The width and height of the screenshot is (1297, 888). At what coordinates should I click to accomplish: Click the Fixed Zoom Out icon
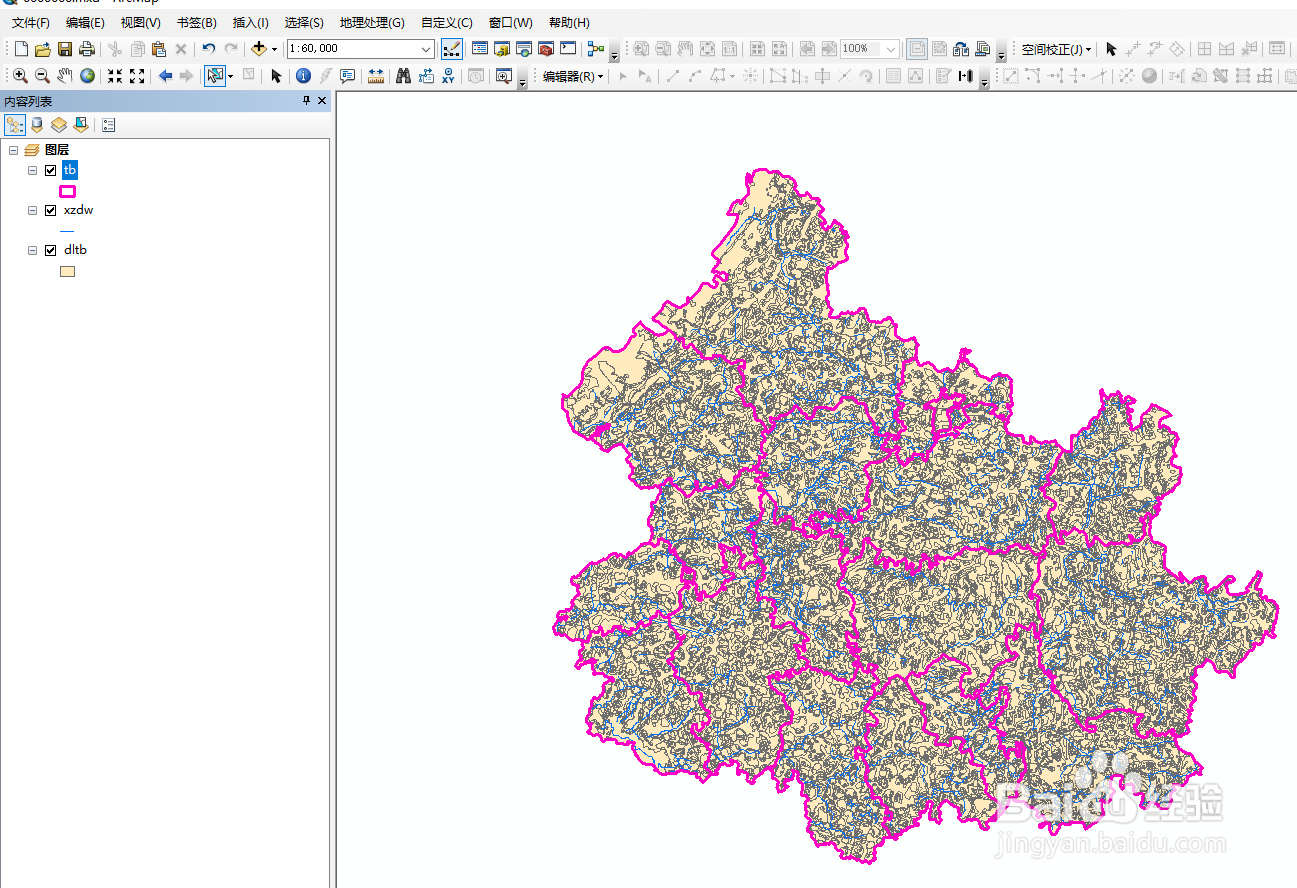tap(137, 76)
